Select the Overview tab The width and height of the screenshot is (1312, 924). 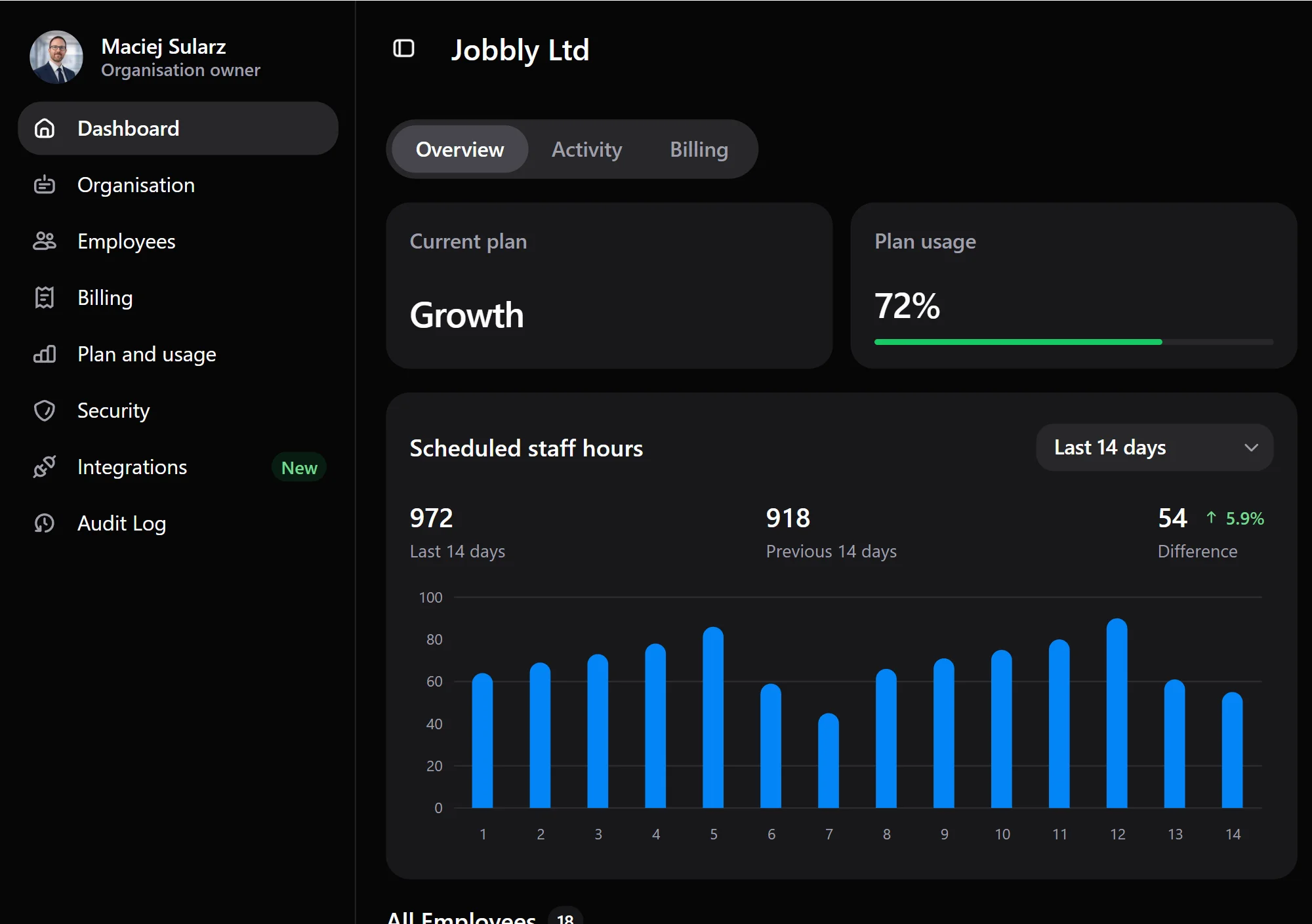[460, 150]
